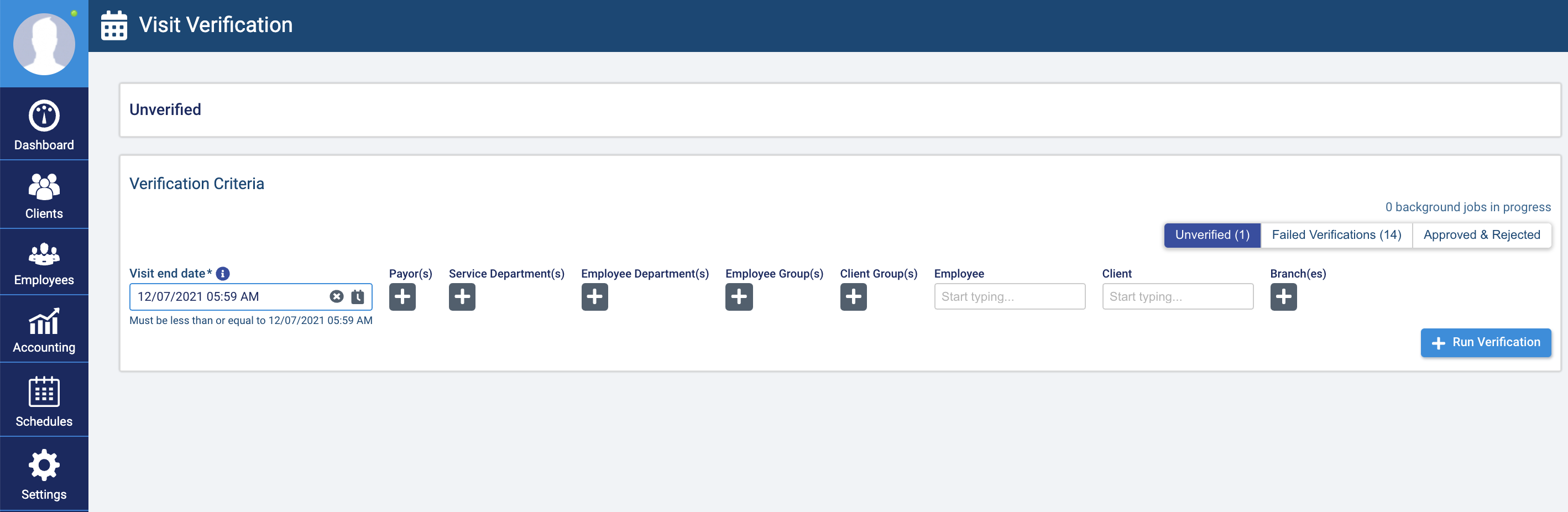The height and width of the screenshot is (512, 1568).
Task: Show the Visit end date info tooltip
Action: coord(223,274)
